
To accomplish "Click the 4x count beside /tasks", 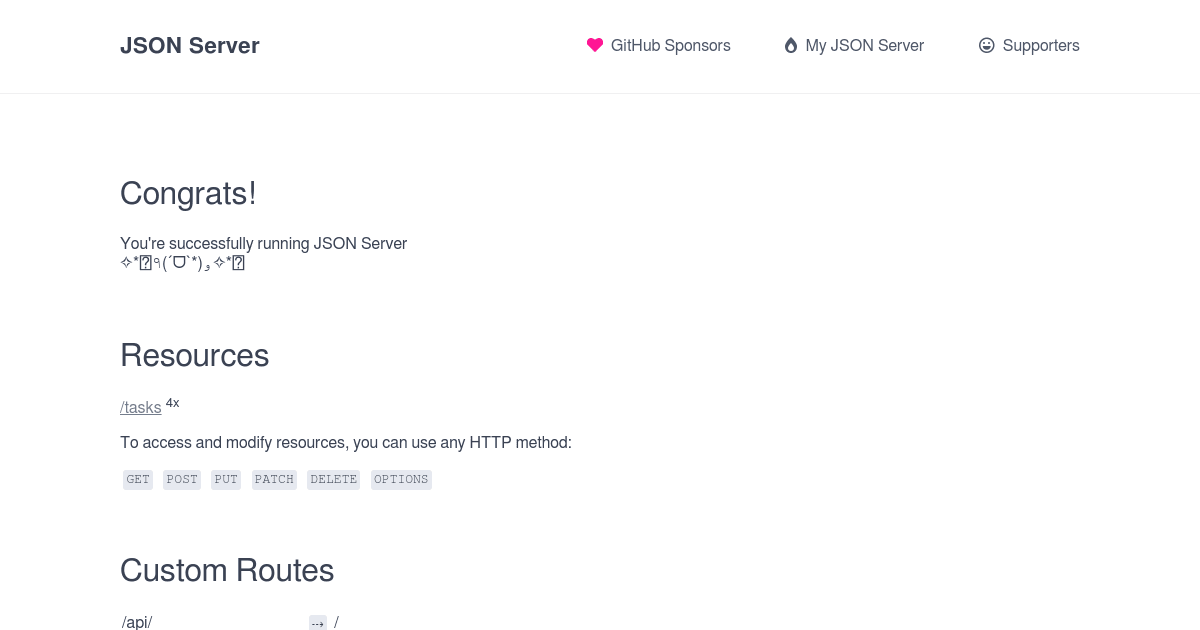I will click(x=172, y=403).
